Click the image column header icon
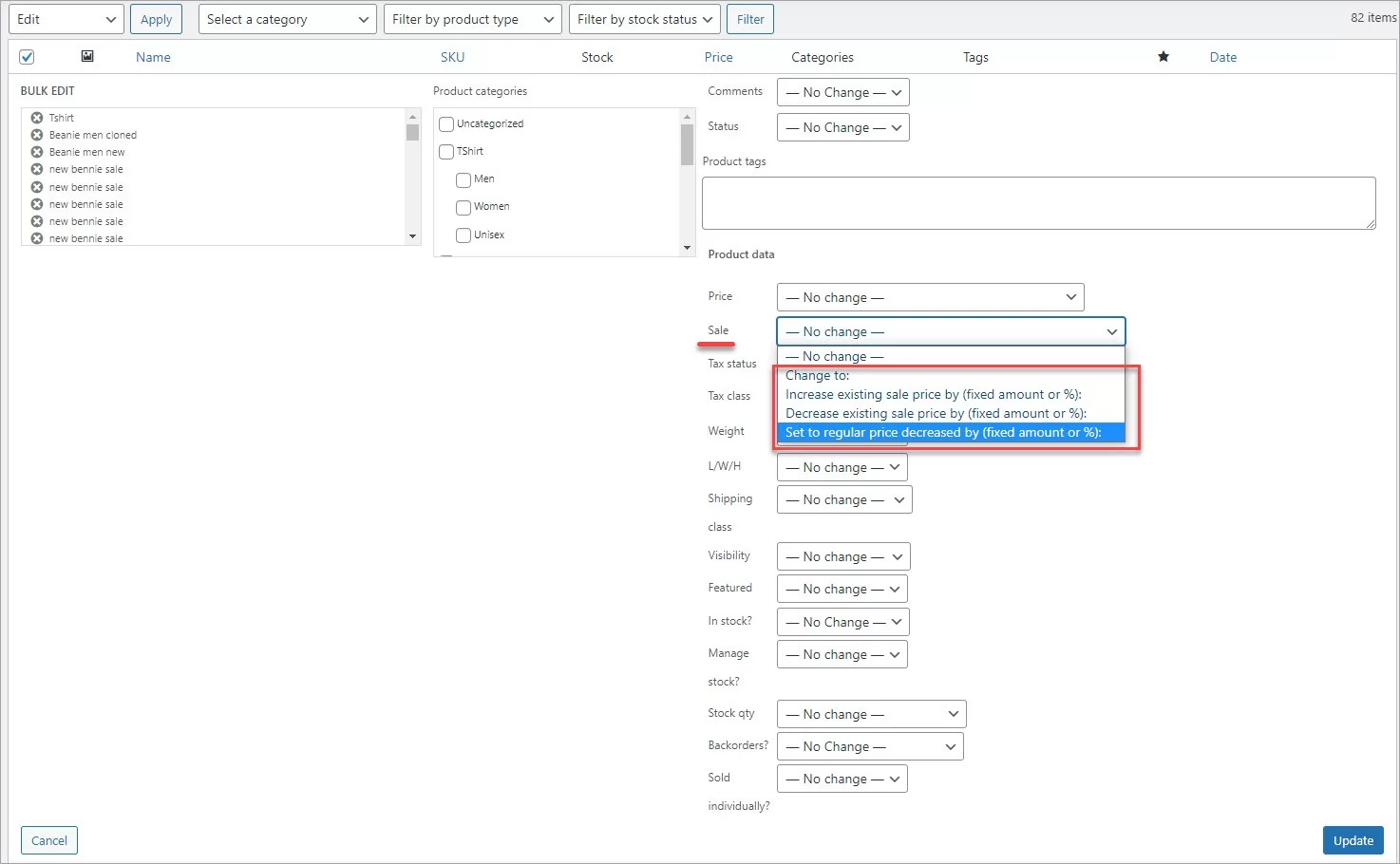1400x864 pixels. click(86, 56)
